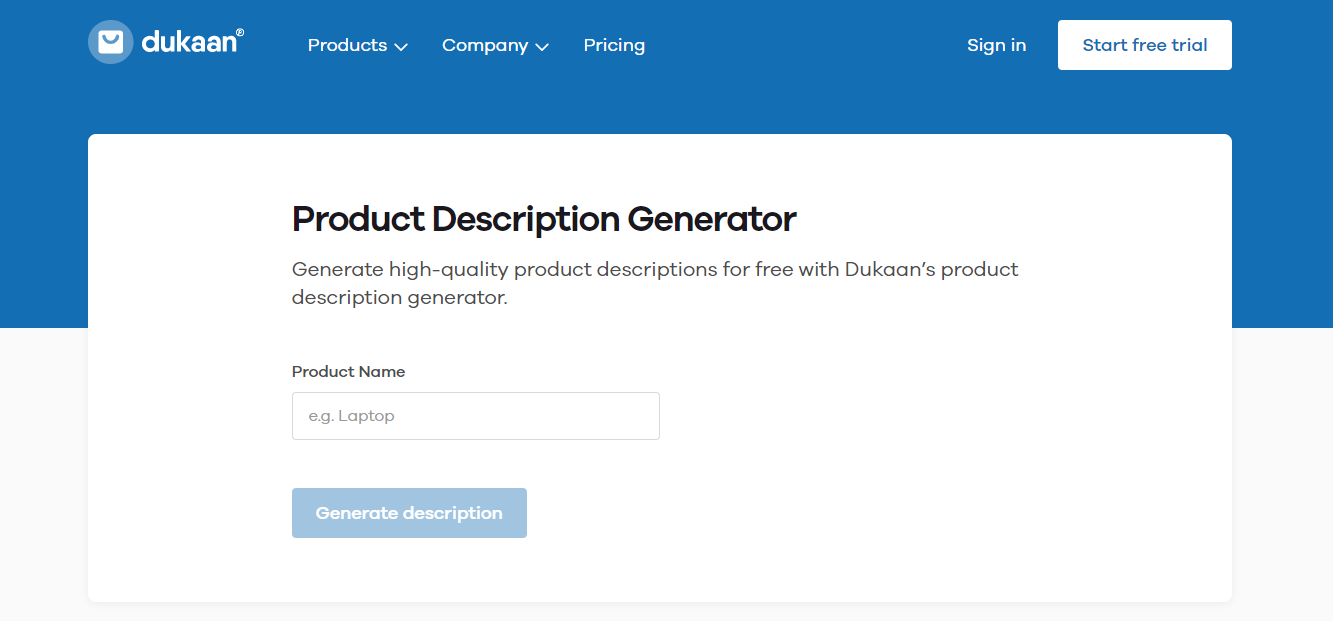The height and width of the screenshot is (621, 1333).
Task: Click the Generate description button
Action: [409, 513]
